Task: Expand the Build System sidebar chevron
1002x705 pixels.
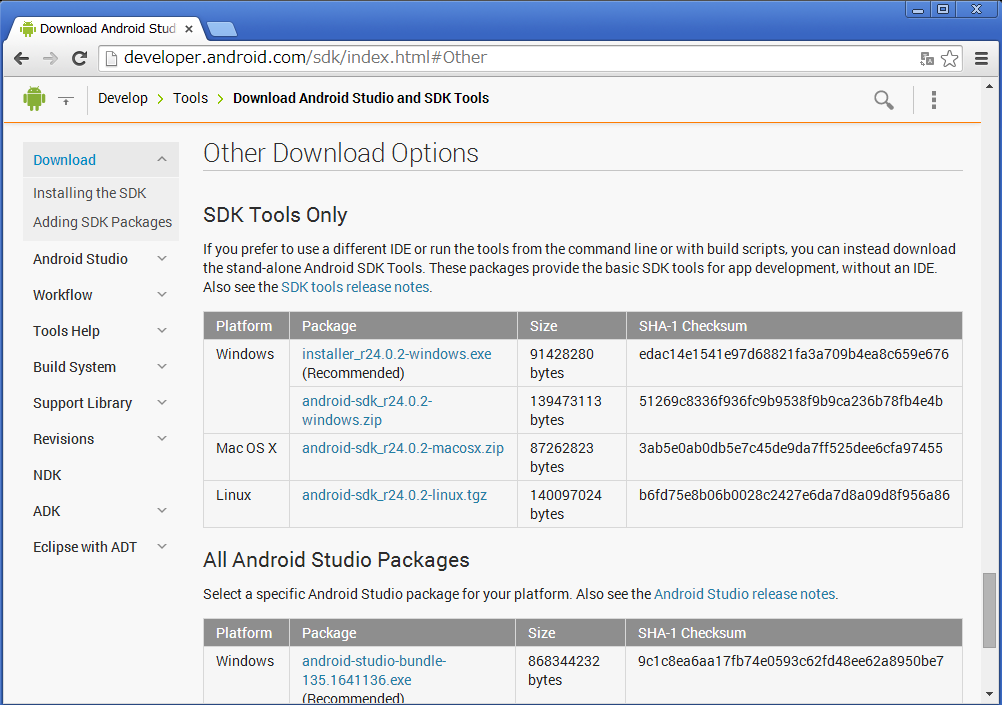Action: pyautogui.click(x=162, y=366)
